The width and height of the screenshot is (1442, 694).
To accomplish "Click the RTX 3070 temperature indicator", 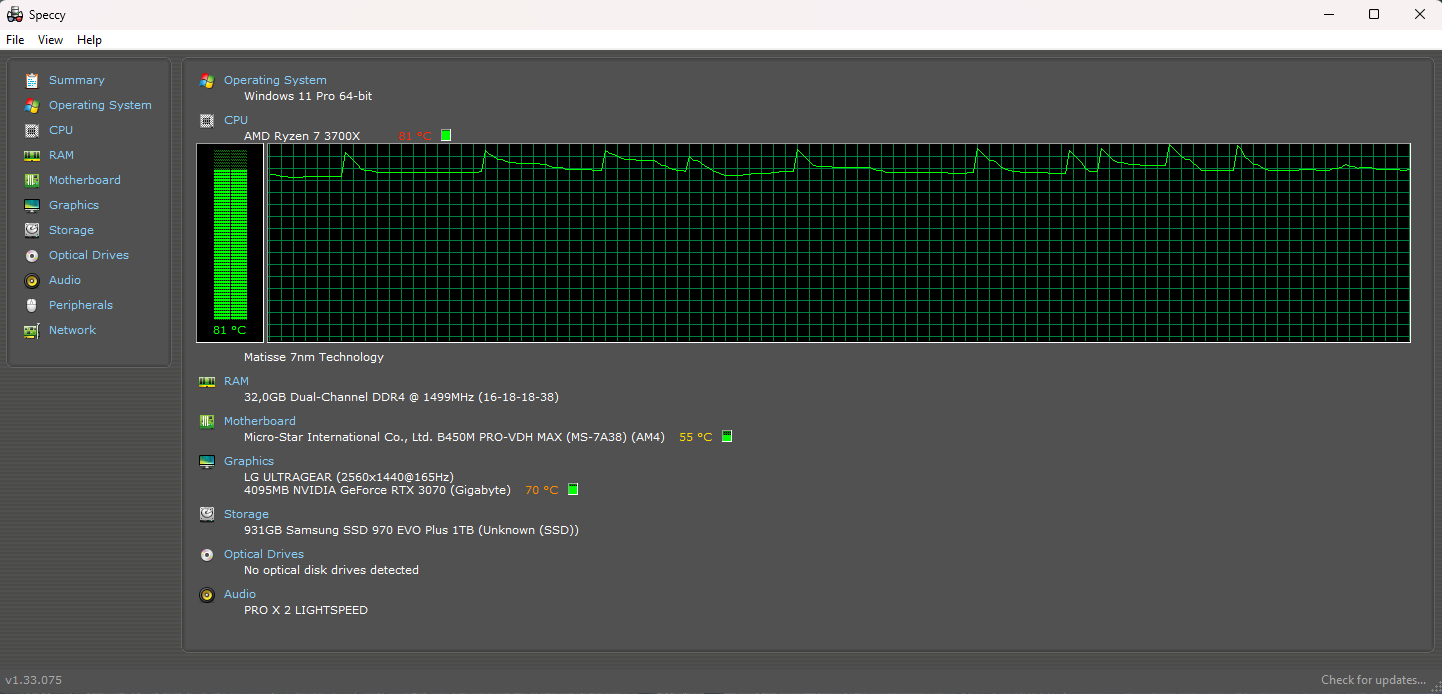I will pos(572,489).
